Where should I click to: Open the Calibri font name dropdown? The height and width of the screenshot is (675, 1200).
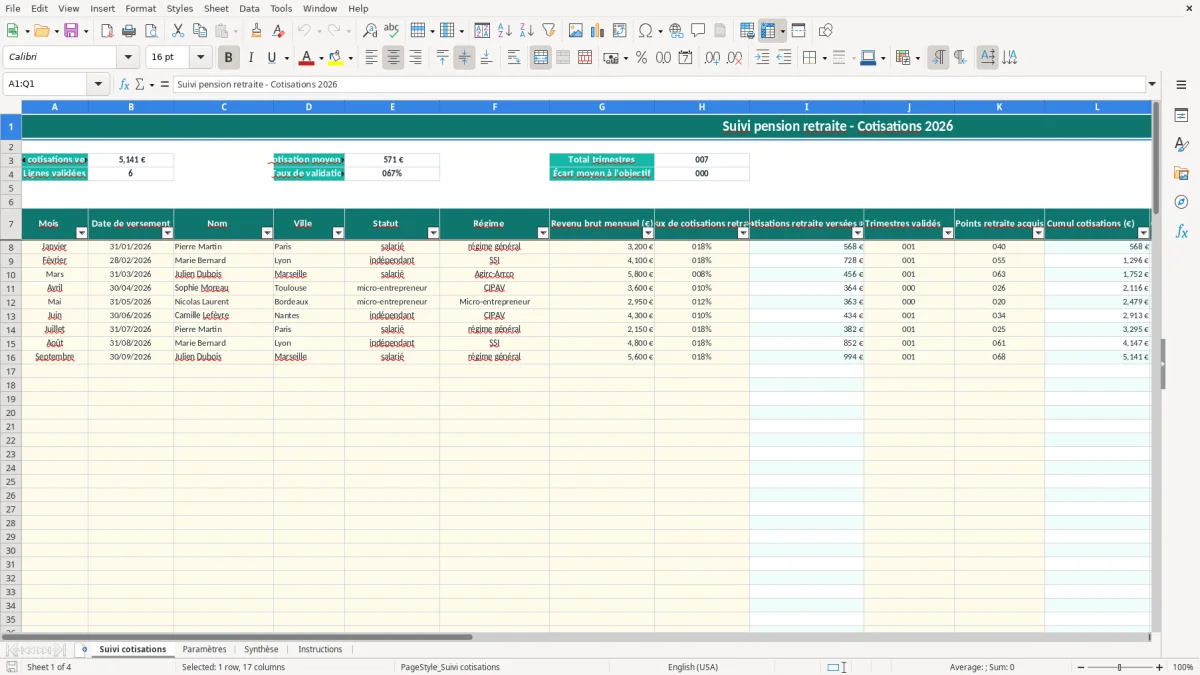point(127,58)
